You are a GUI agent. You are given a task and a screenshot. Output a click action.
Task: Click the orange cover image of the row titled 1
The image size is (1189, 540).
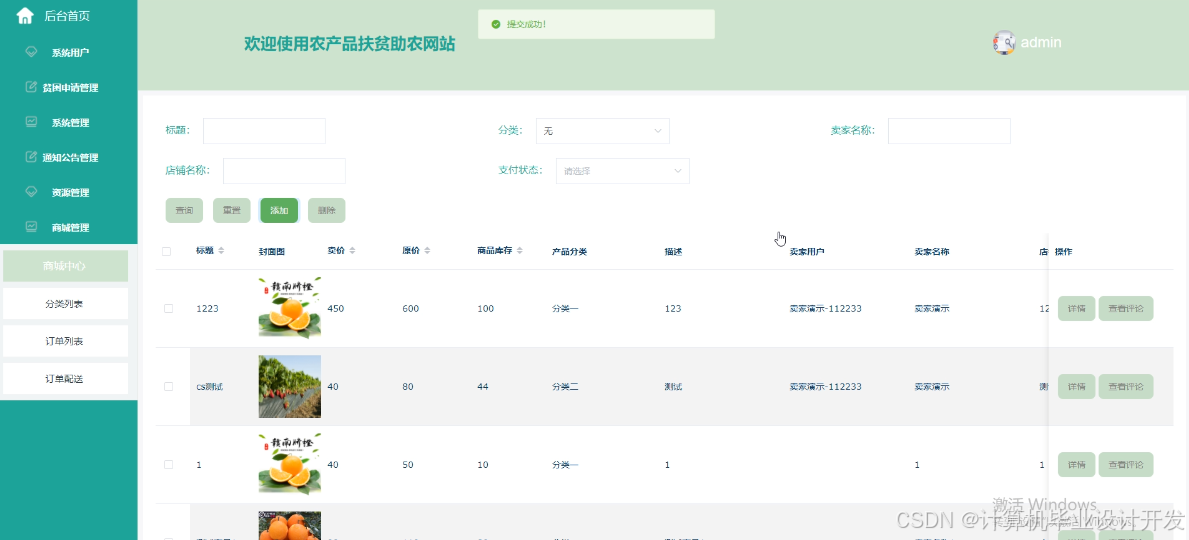click(290, 464)
